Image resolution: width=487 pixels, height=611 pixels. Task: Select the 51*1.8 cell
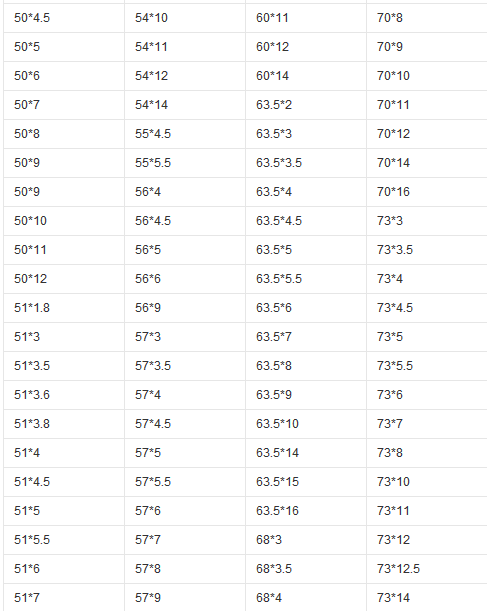point(64,308)
